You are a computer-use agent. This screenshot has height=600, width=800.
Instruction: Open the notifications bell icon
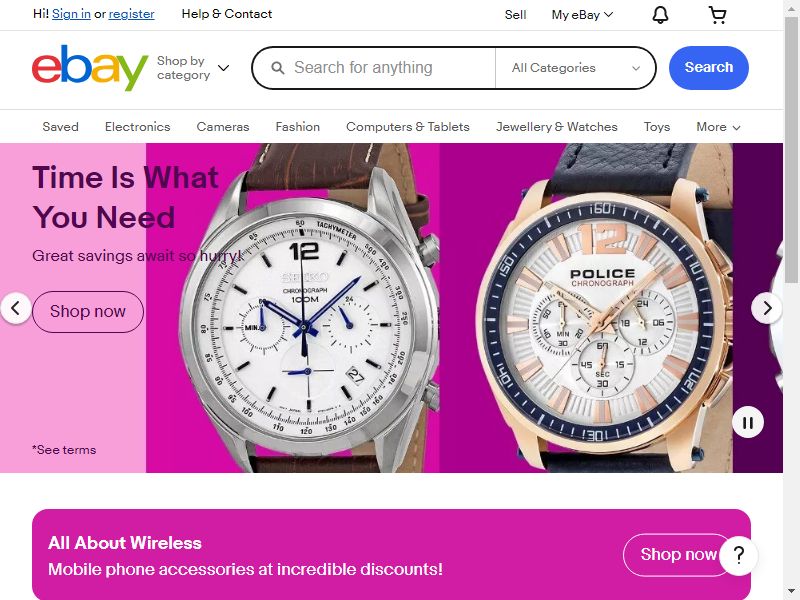point(660,15)
